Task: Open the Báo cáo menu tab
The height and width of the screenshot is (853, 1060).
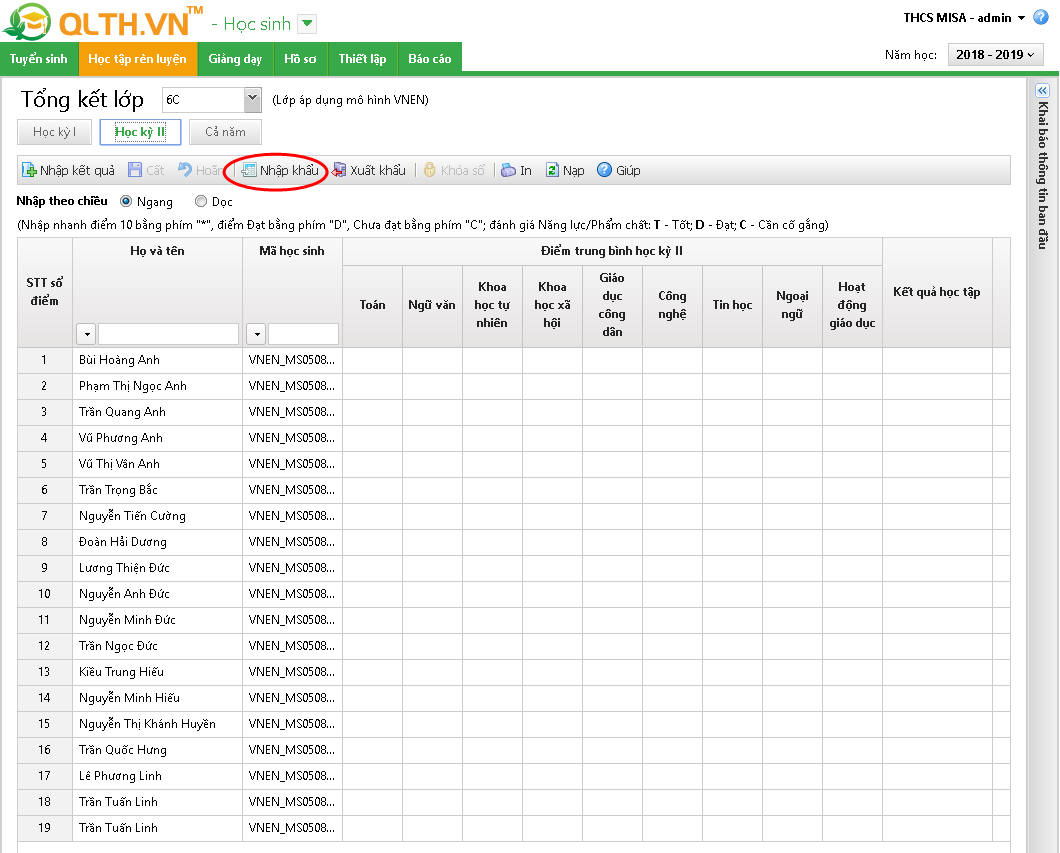Action: click(429, 59)
